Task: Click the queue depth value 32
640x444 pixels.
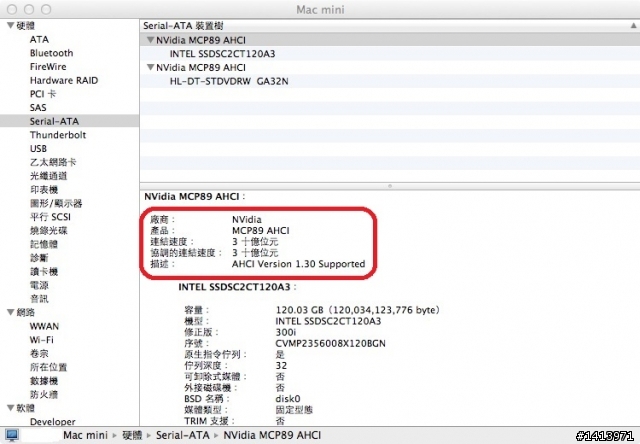Action: pyautogui.click(x=281, y=365)
